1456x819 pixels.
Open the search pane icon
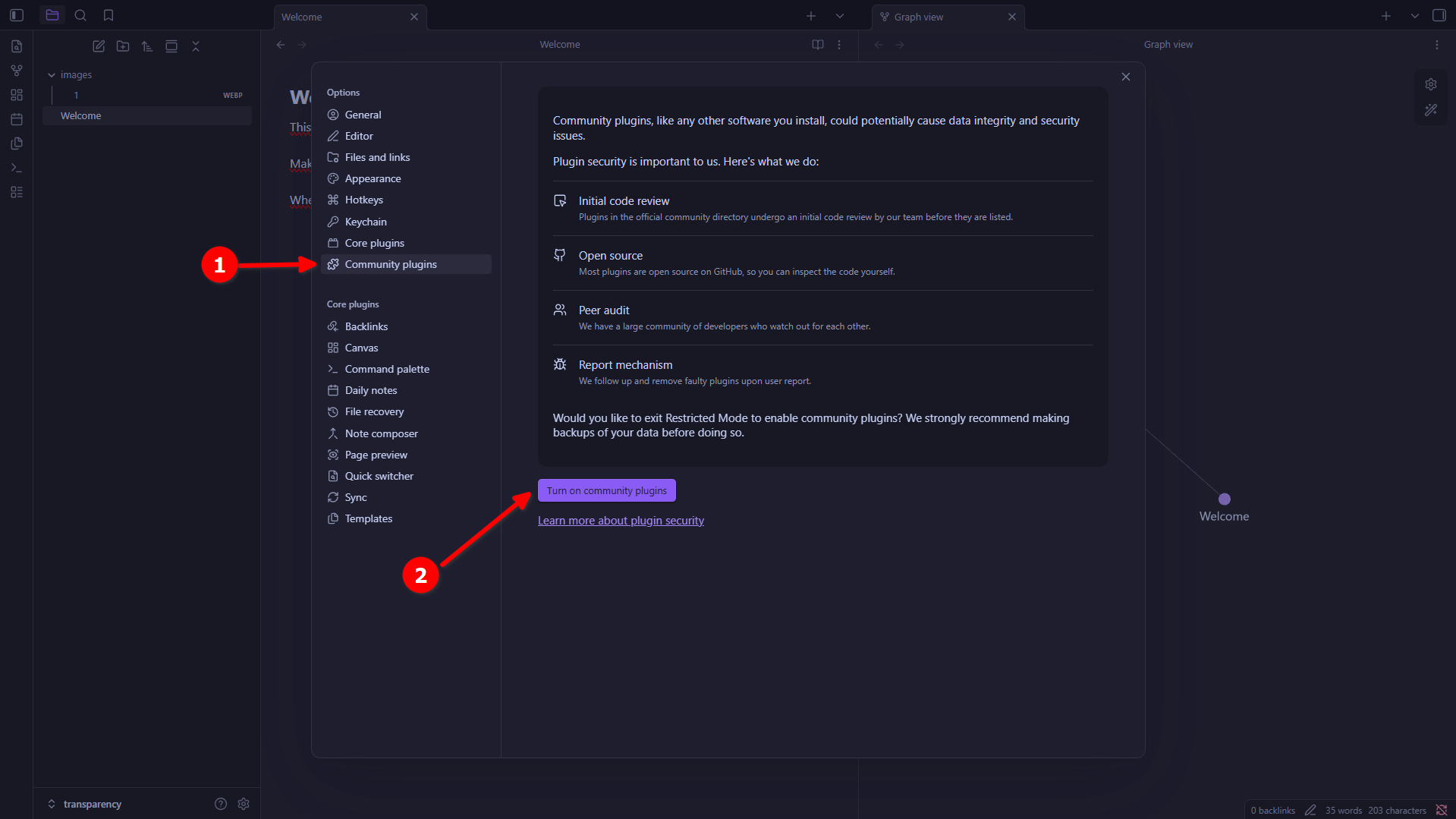[x=80, y=15]
